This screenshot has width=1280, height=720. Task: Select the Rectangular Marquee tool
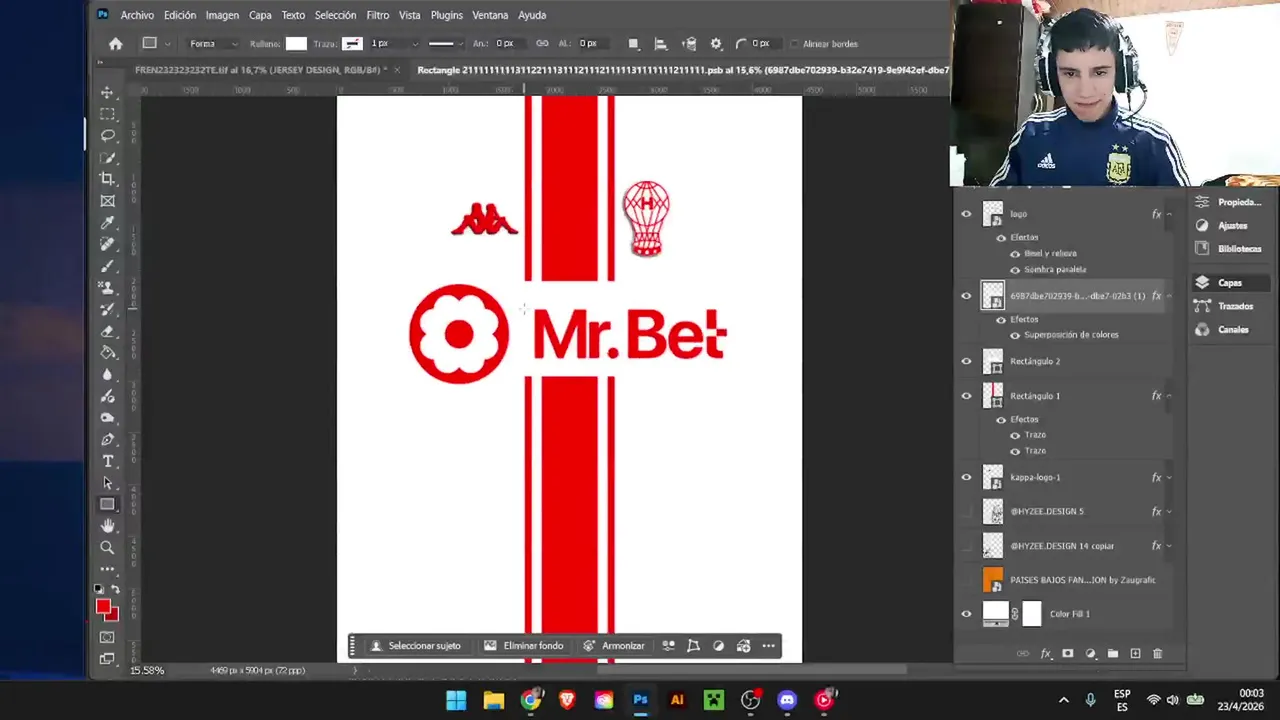pyautogui.click(x=107, y=114)
